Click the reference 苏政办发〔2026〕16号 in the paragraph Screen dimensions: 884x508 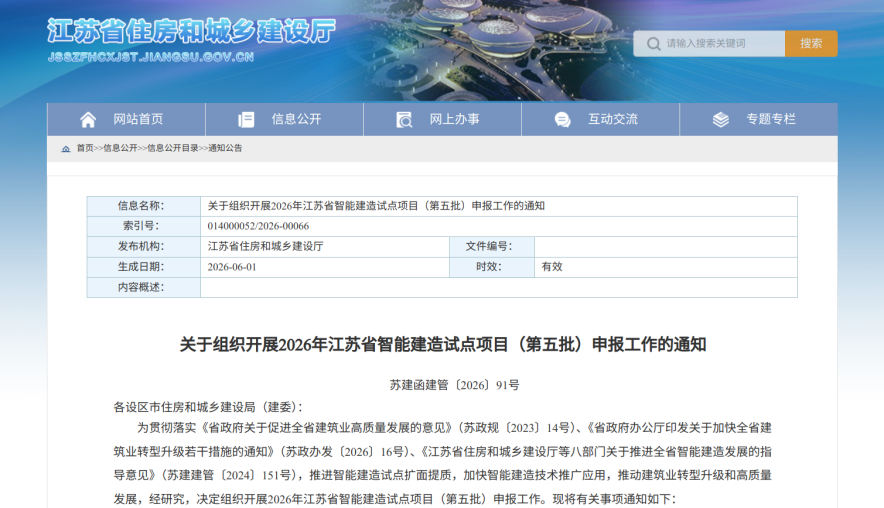tap(345, 452)
